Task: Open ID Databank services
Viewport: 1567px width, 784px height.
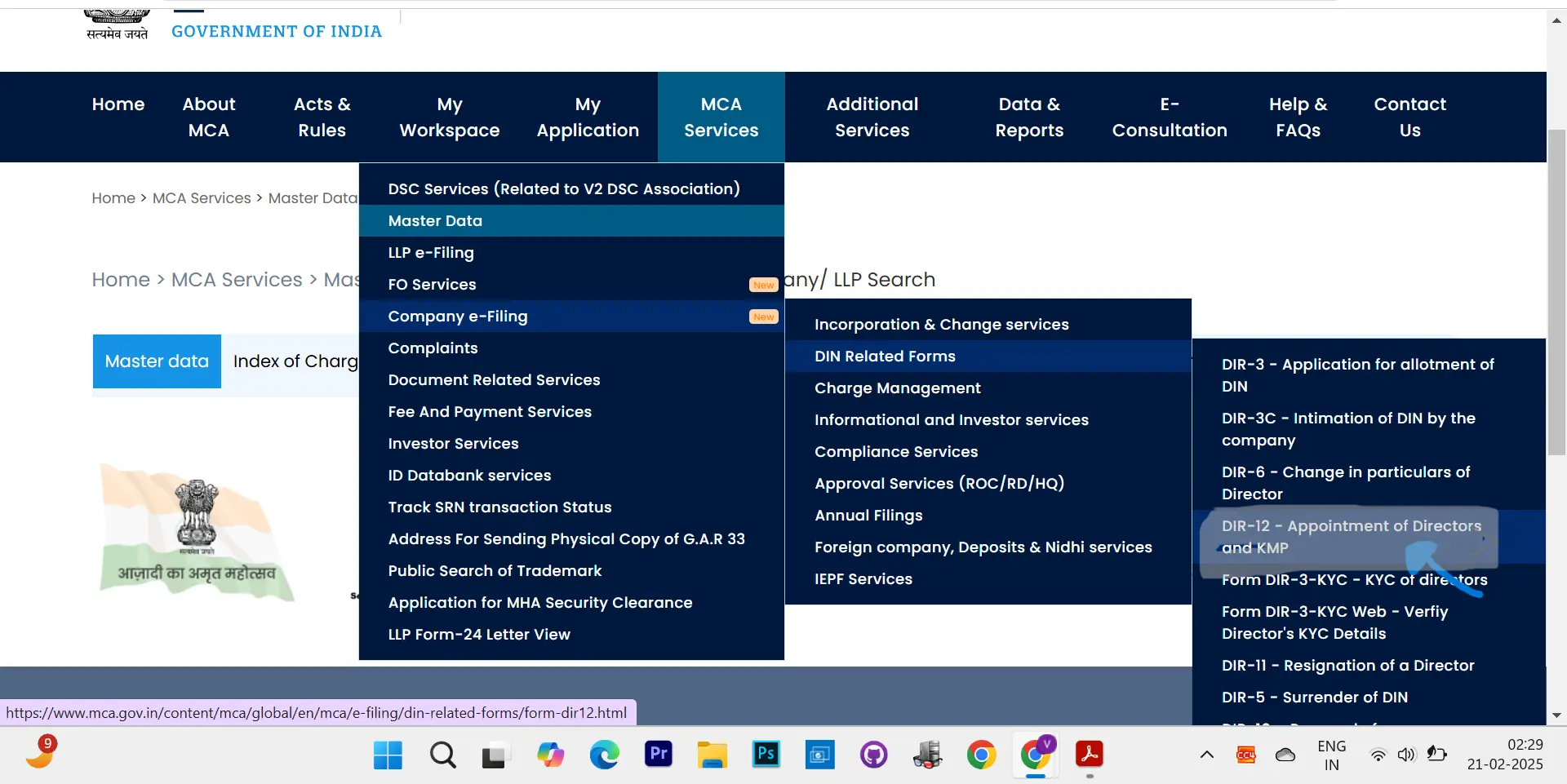Action: pos(571,475)
